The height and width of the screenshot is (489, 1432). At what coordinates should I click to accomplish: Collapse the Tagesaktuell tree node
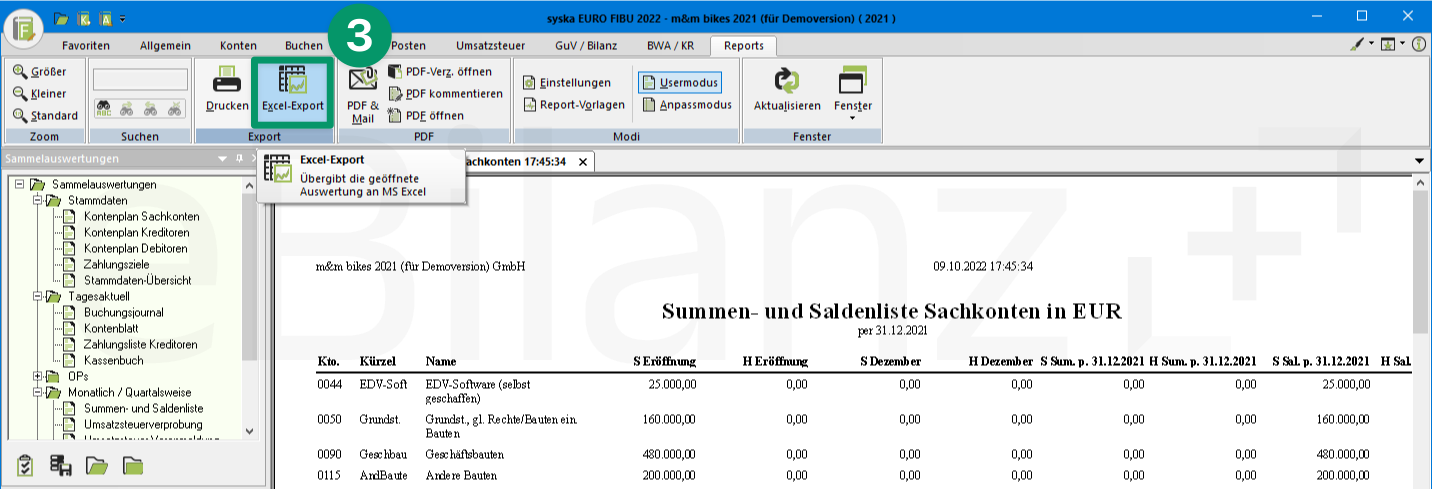pos(35,296)
